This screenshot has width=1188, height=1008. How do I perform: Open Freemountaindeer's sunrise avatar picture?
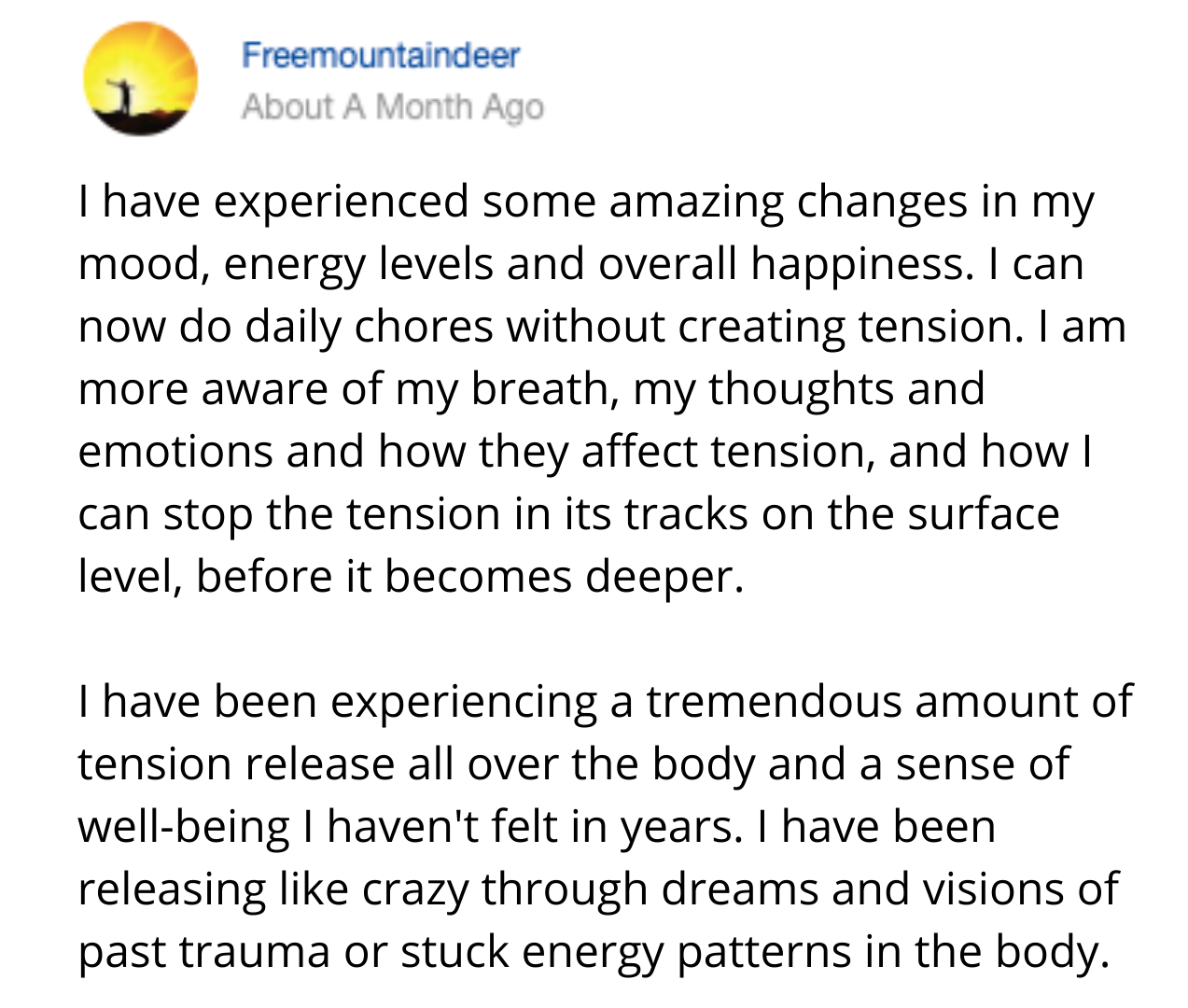coord(140,79)
